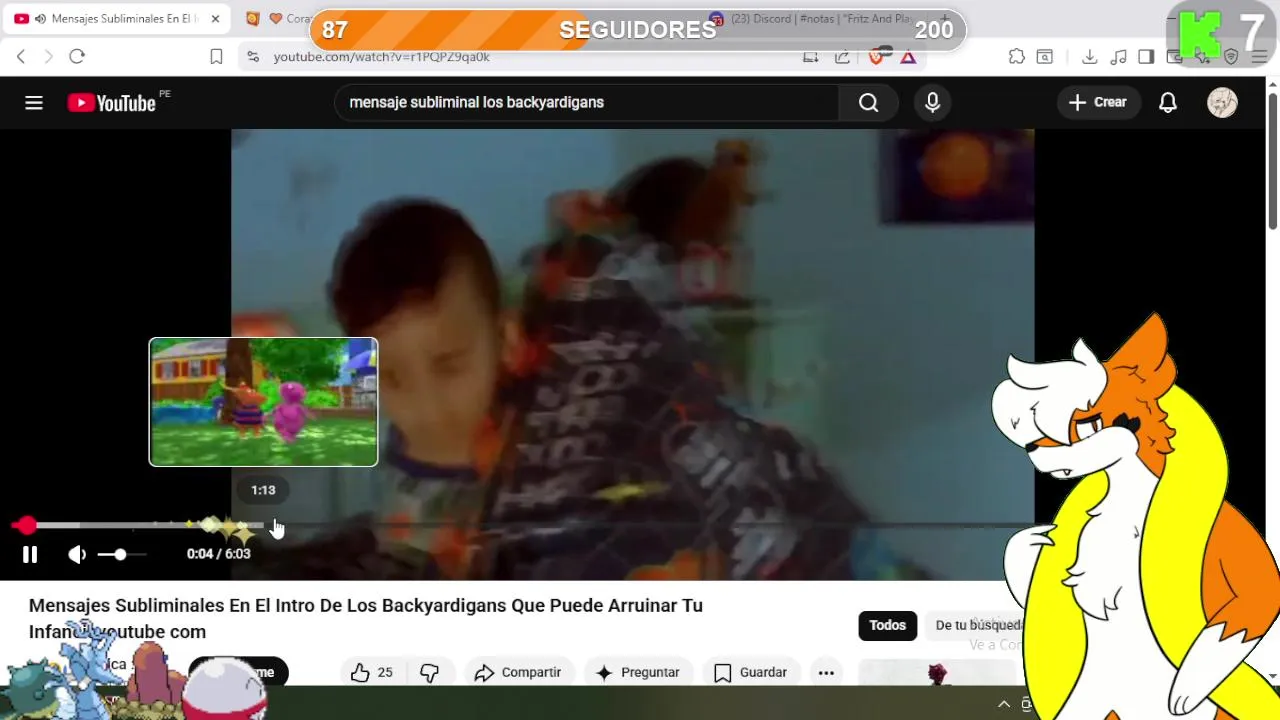The width and height of the screenshot is (1280, 720).
Task: Open Brave Rewards triangle icon
Action: coord(908,57)
